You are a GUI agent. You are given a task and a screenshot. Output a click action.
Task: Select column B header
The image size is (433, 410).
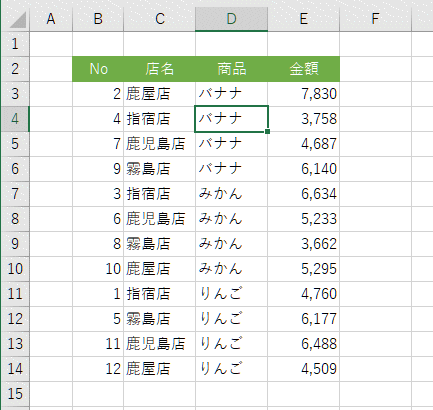[x=98, y=19]
